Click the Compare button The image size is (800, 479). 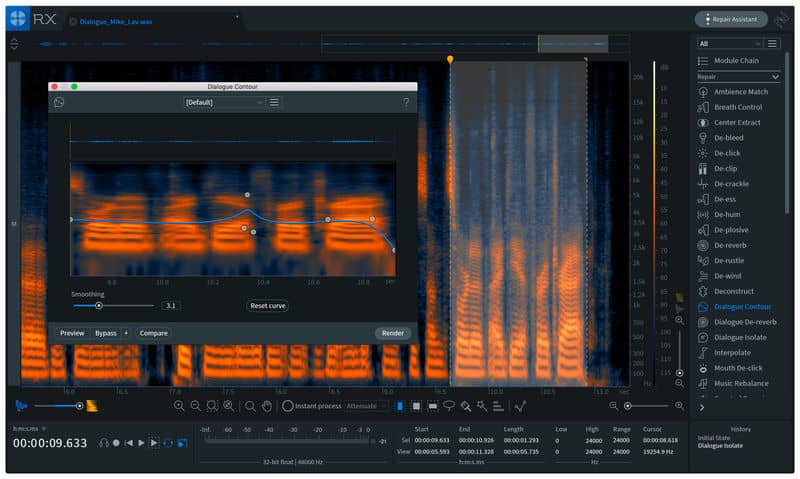click(x=154, y=333)
